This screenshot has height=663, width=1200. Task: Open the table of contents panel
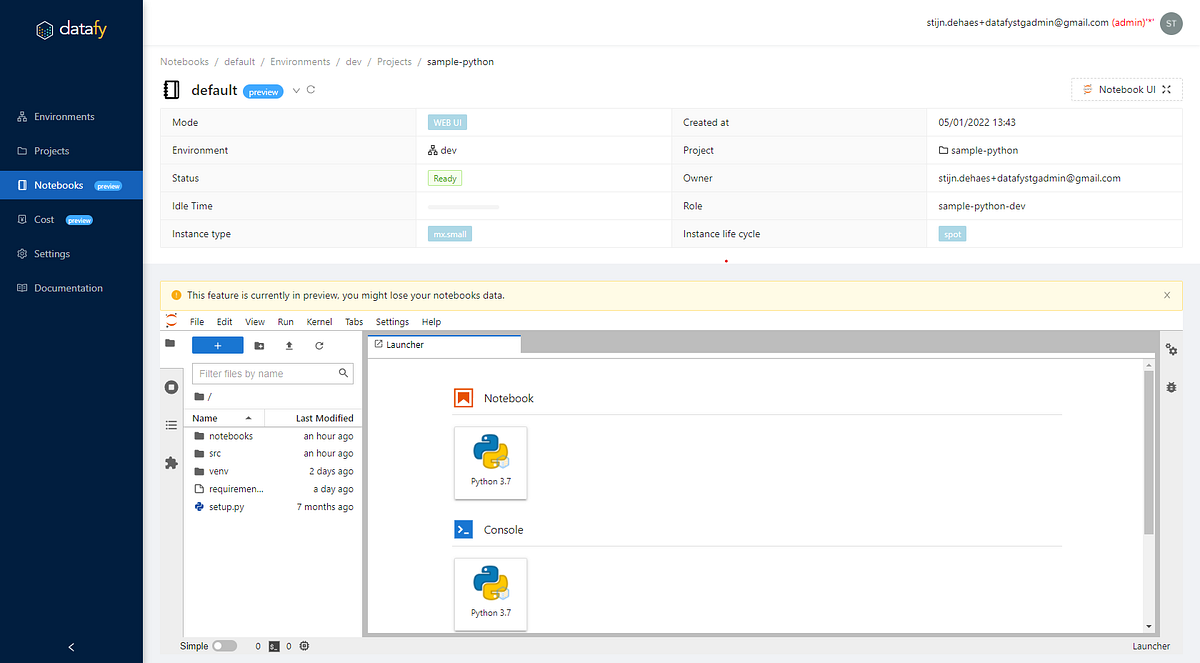click(171, 425)
